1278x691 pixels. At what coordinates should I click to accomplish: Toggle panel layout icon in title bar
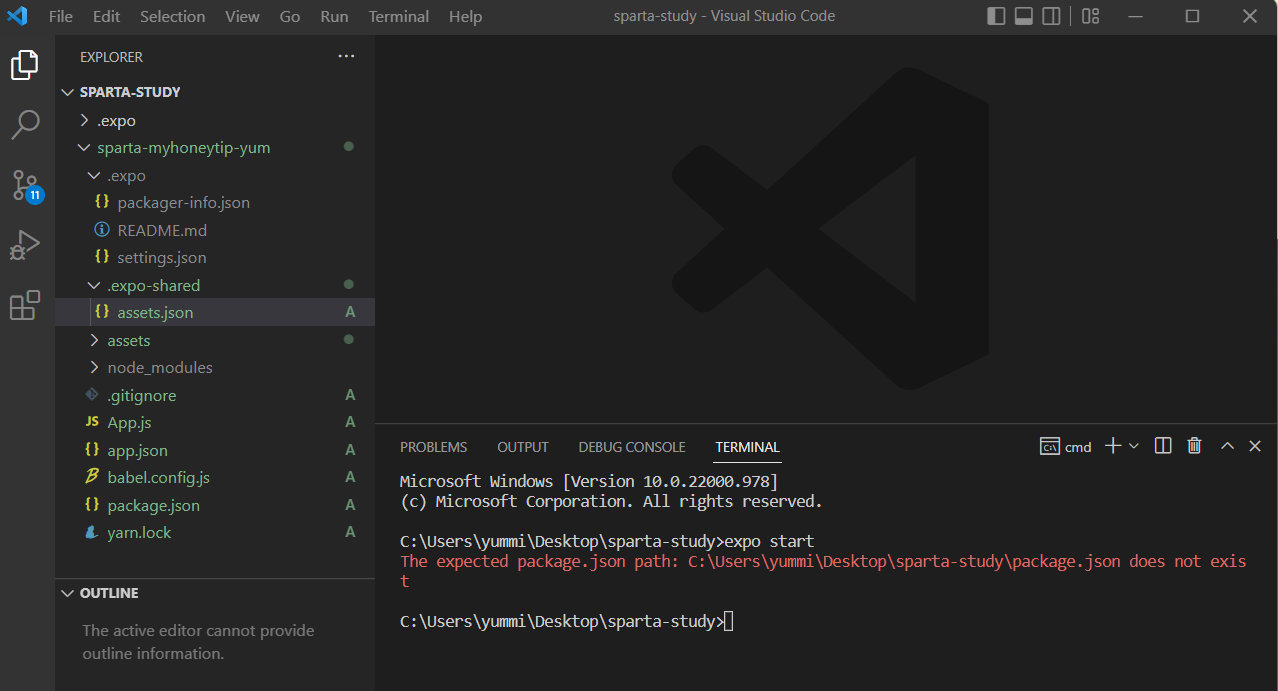tap(1024, 16)
